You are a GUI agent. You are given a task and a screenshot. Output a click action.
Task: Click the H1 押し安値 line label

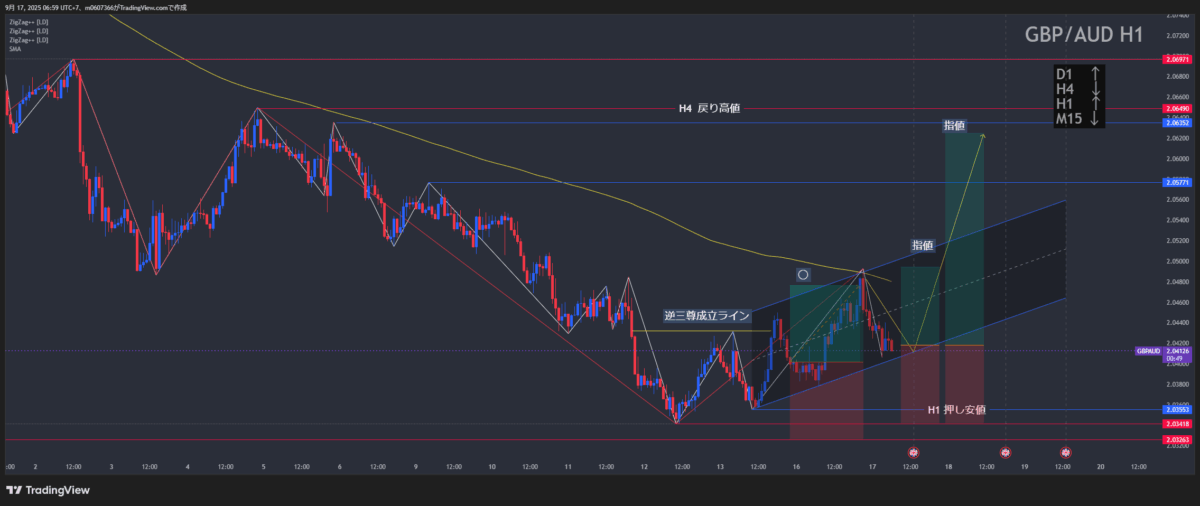(957, 410)
